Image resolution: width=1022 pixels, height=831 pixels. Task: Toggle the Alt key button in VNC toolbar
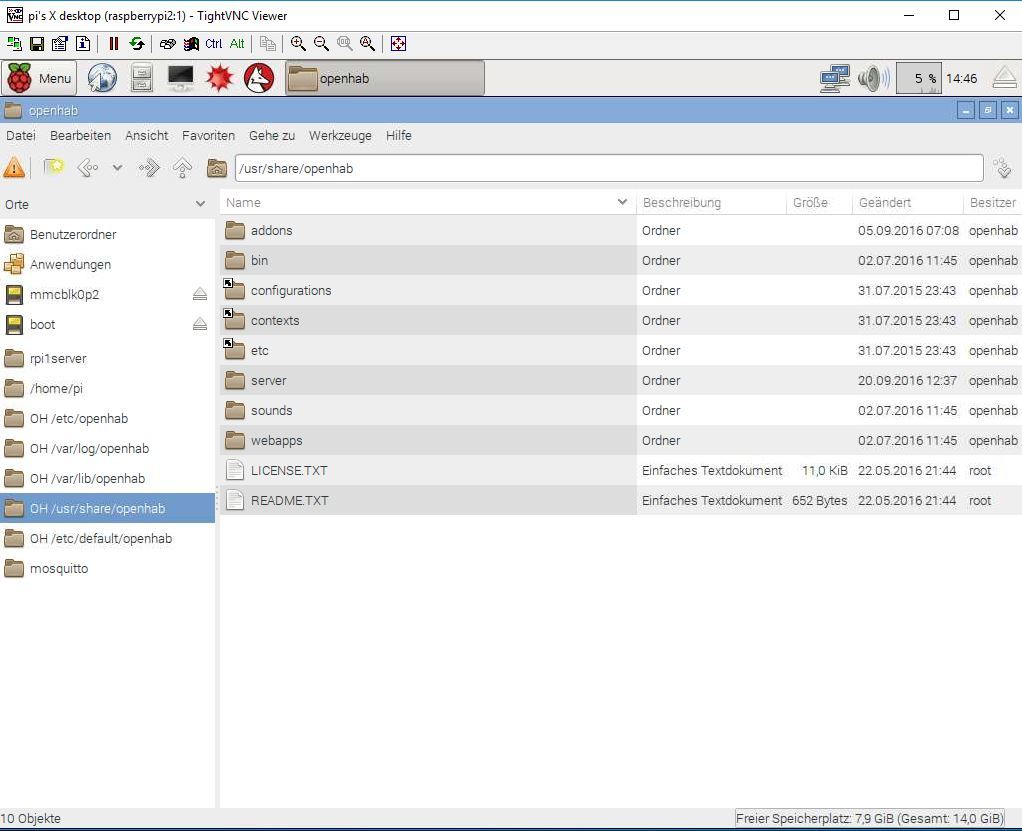[x=237, y=44]
